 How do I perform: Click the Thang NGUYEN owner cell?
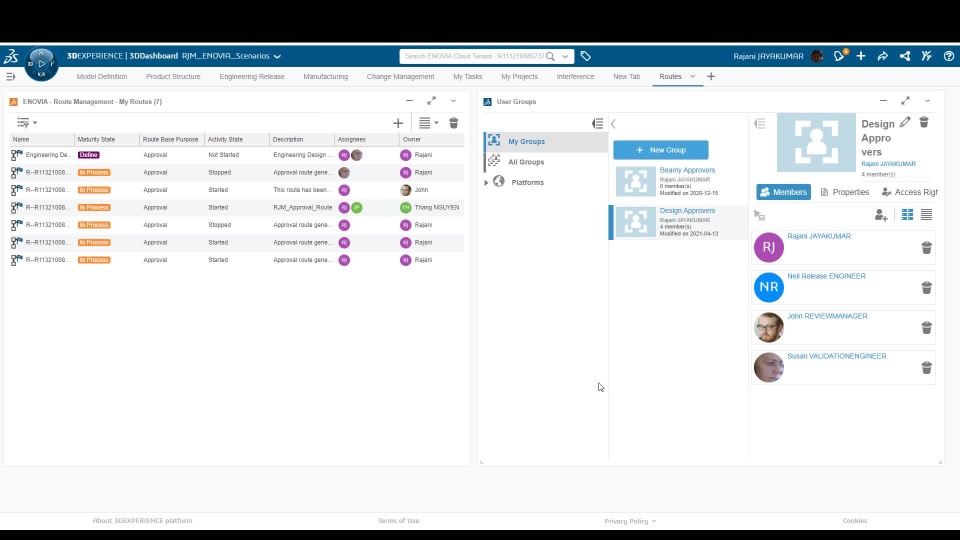point(430,208)
